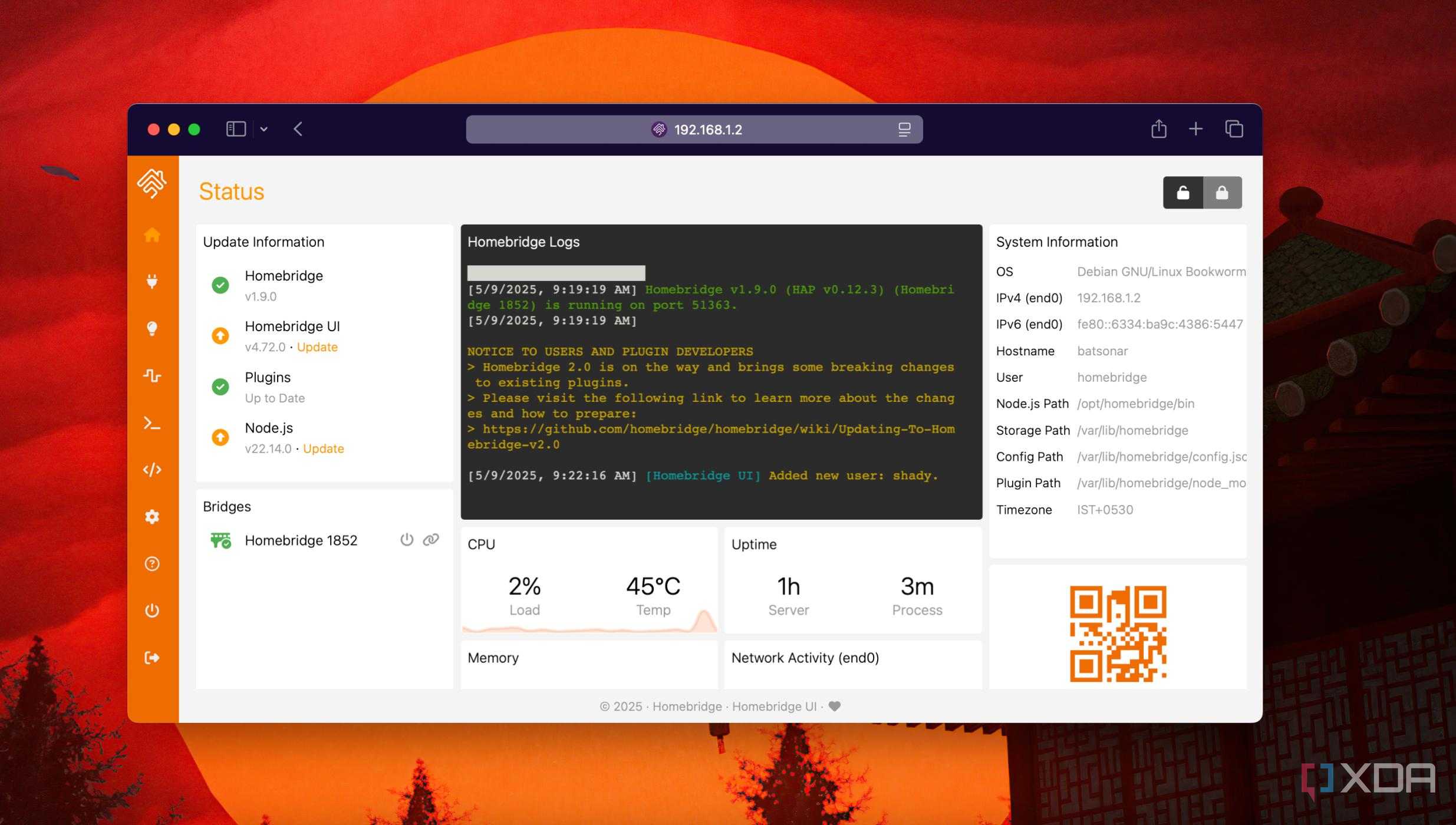Click the Restart power icon in sidebar
This screenshot has width=1456, height=825.
[152, 610]
